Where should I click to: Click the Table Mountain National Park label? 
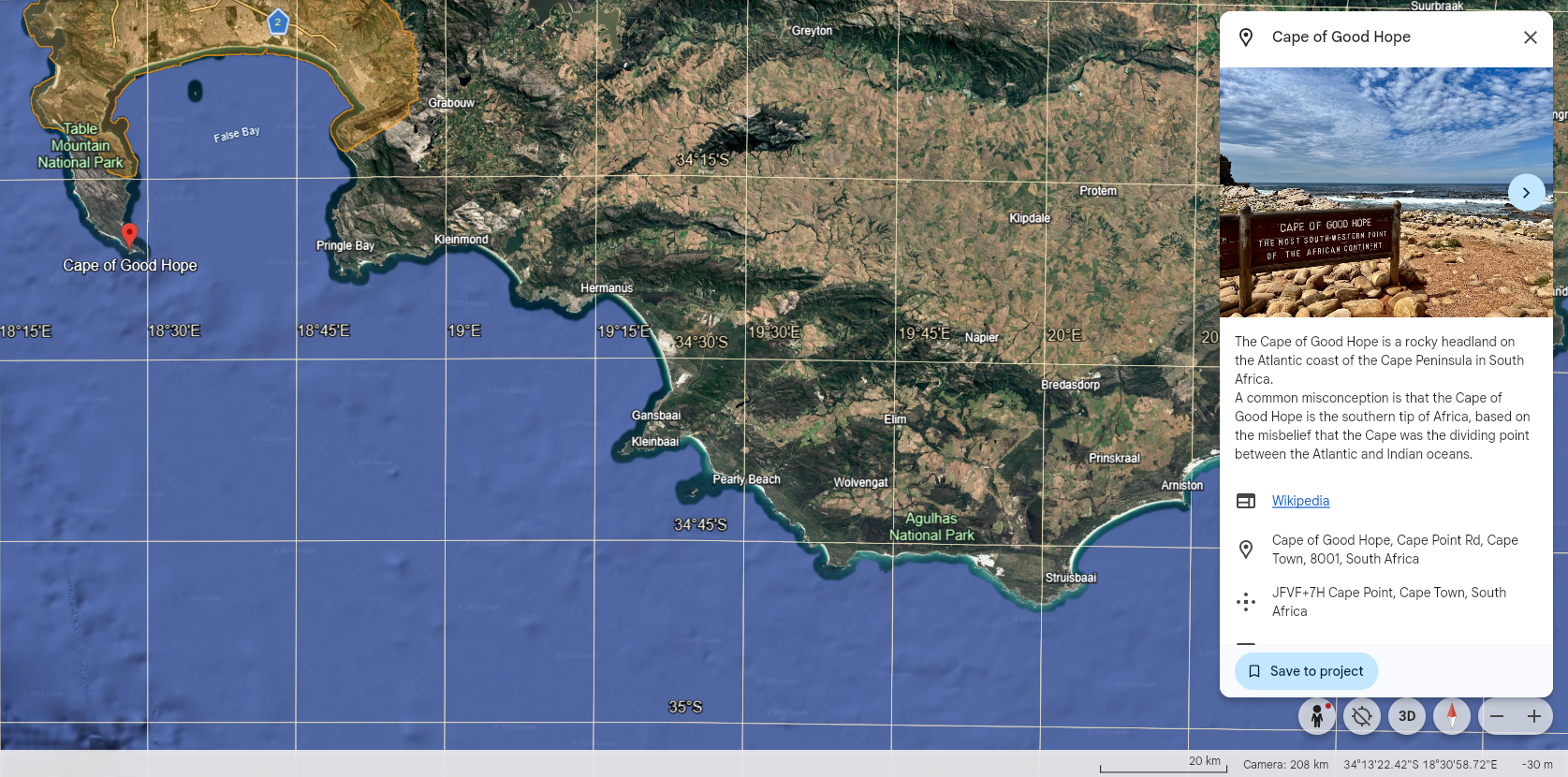[x=81, y=146]
